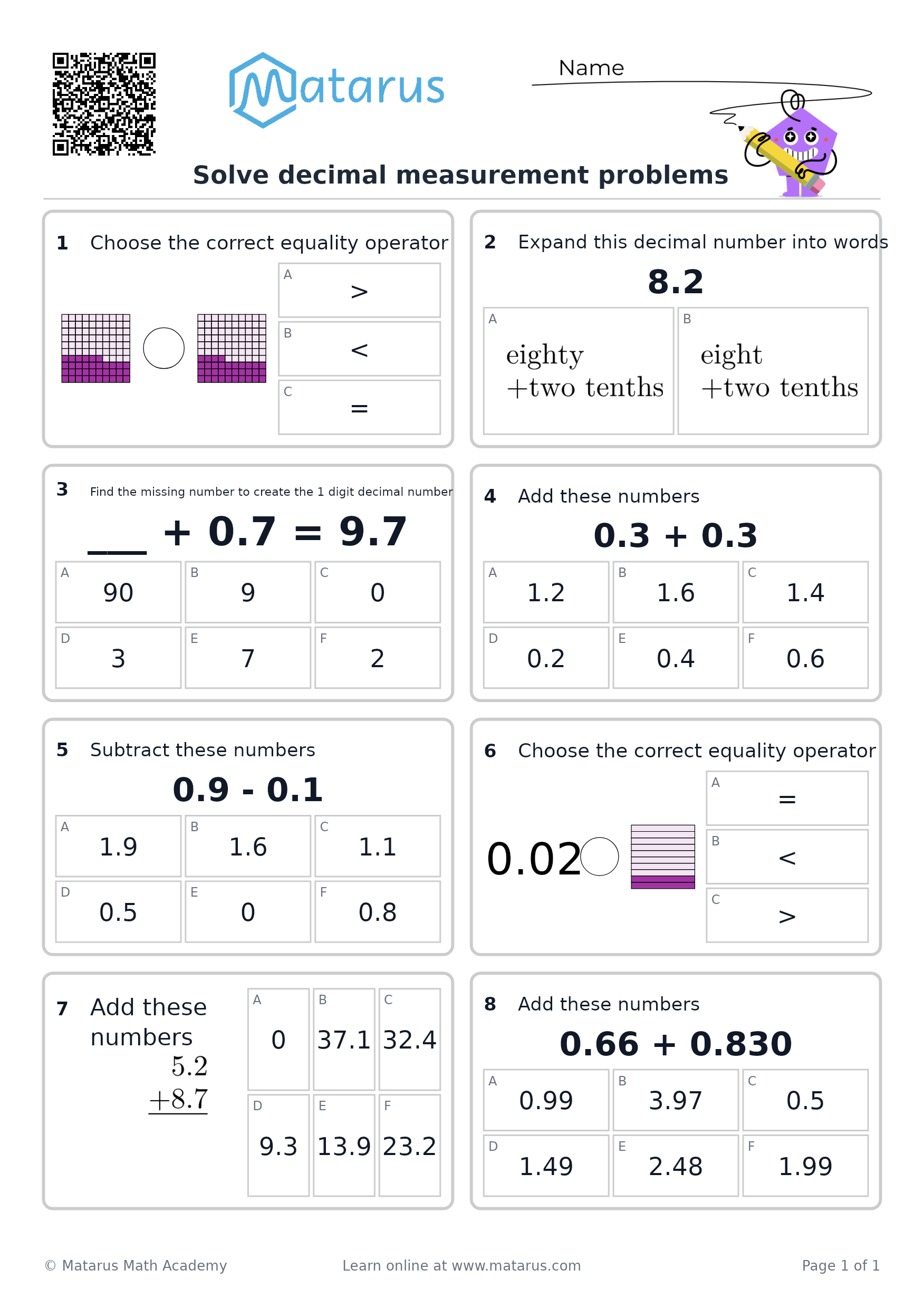924x1308 pixels.
Task: Choose the less-than option in question 6
Action: tap(787, 857)
